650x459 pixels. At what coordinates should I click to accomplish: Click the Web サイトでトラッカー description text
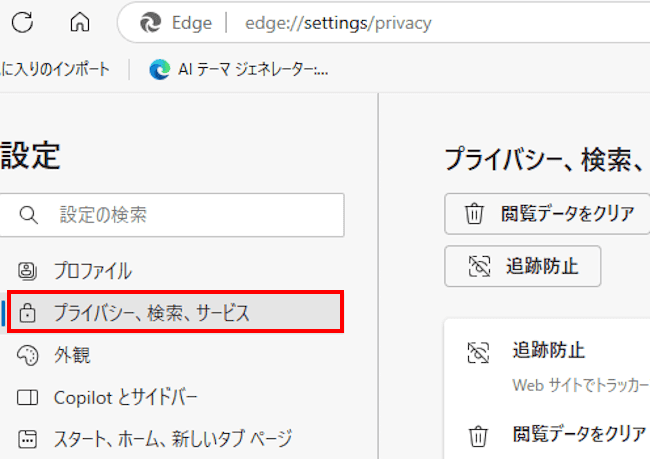pyautogui.click(x=581, y=385)
